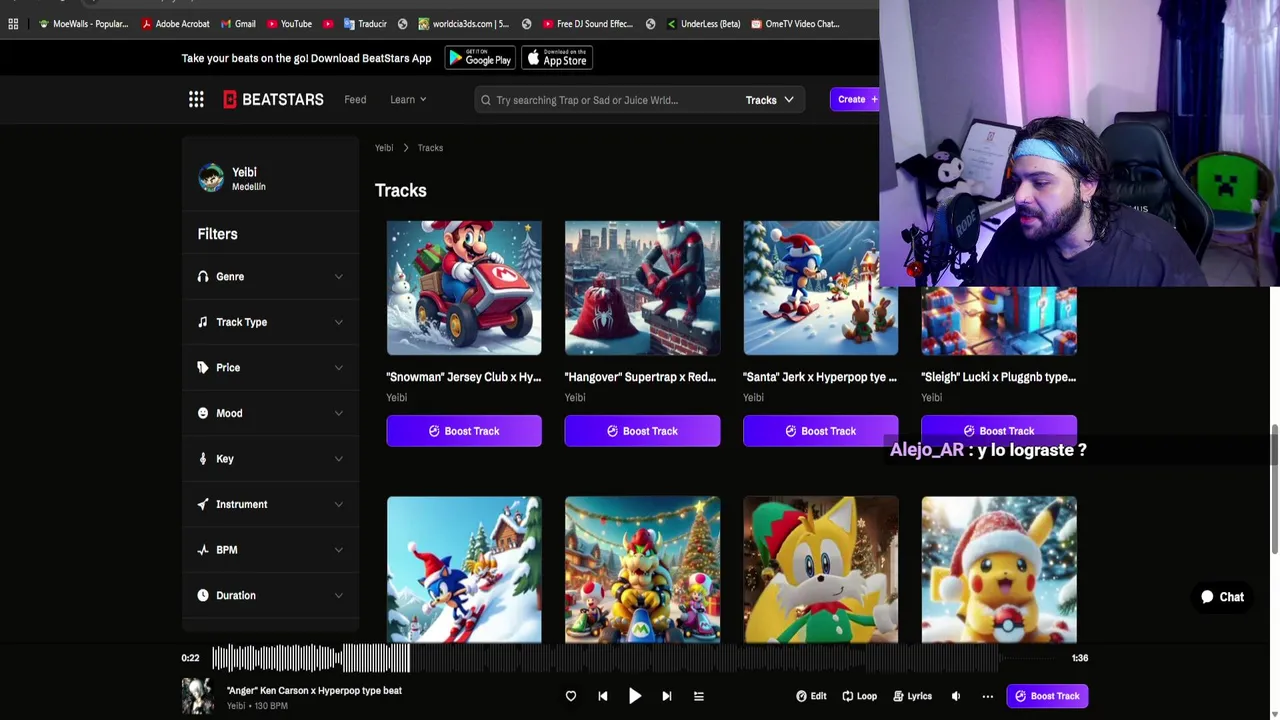This screenshot has height=720, width=1280.
Task: Boost the Santa Jerk x Hyperpop track
Action: click(820, 431)
